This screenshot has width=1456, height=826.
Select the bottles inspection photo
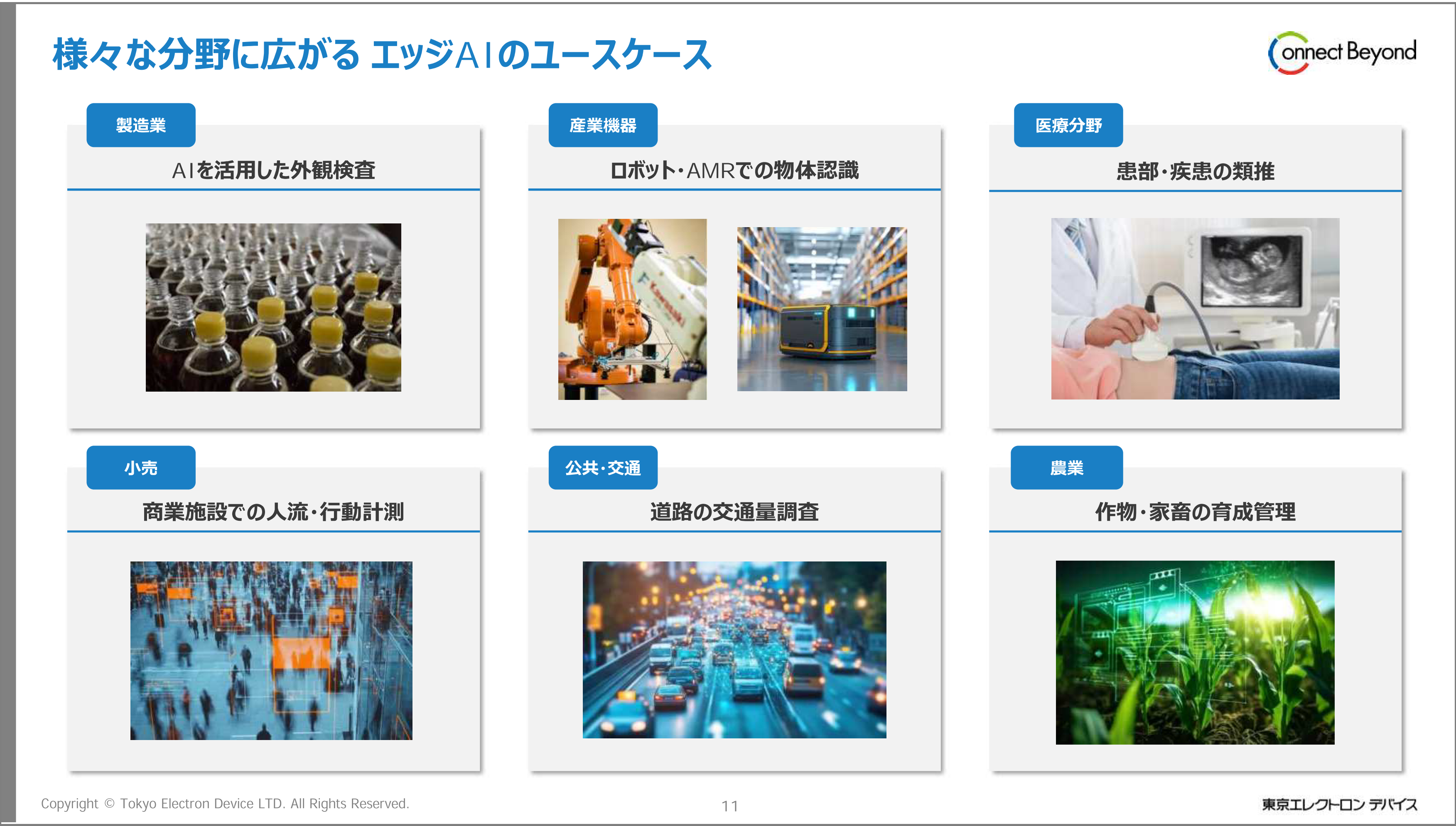(273, 307)
